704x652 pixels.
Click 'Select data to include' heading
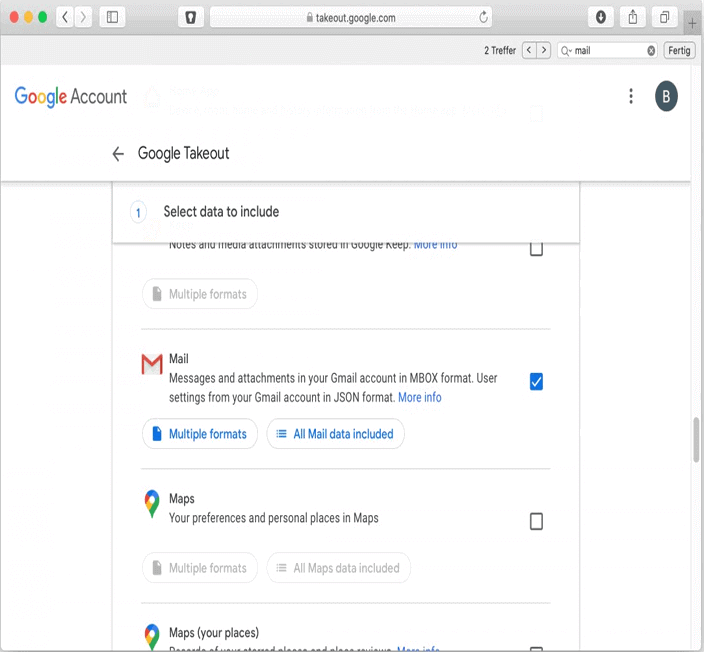pos(221,211)
